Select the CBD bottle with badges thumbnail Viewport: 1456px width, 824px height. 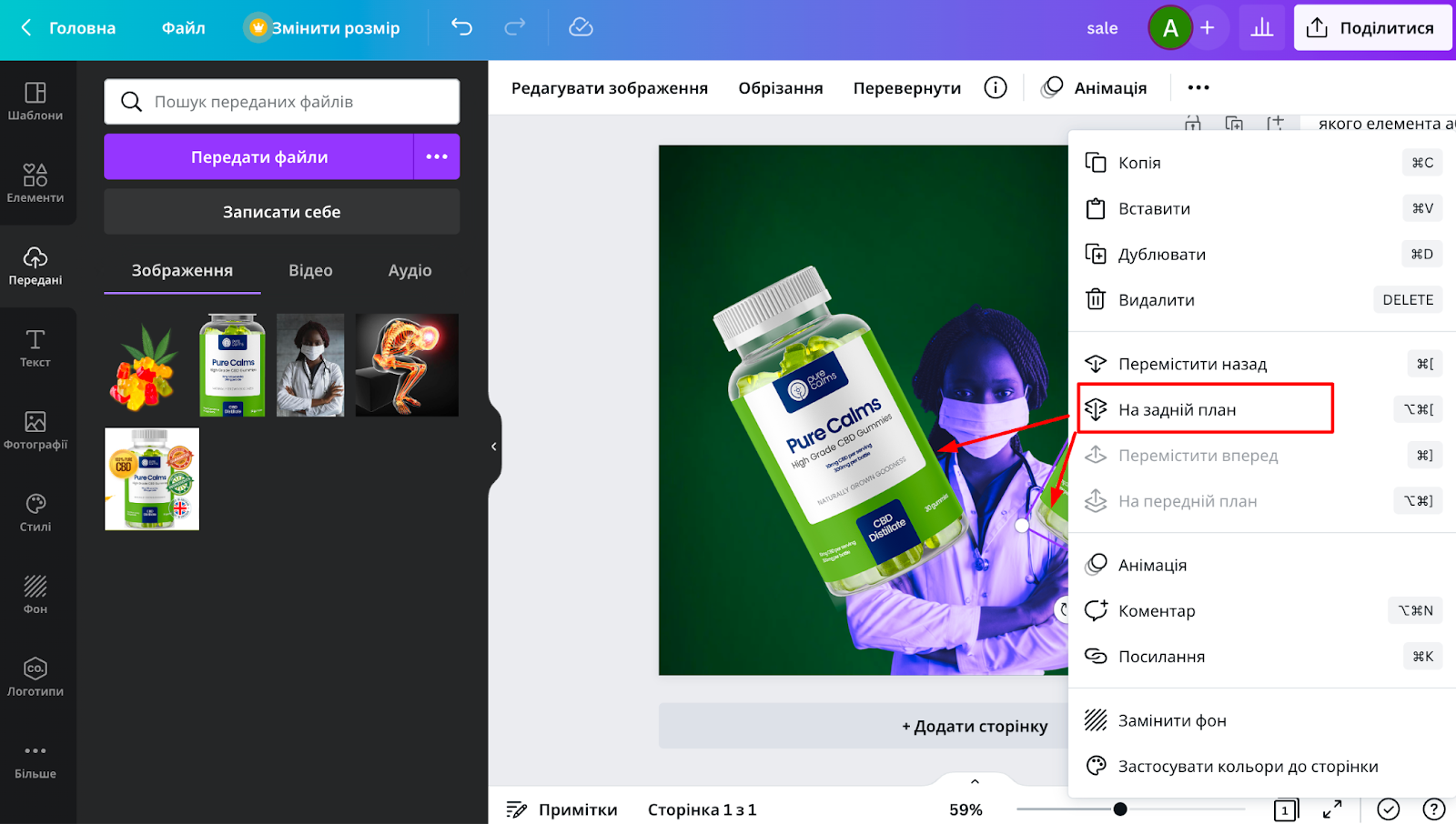point(152,479)
